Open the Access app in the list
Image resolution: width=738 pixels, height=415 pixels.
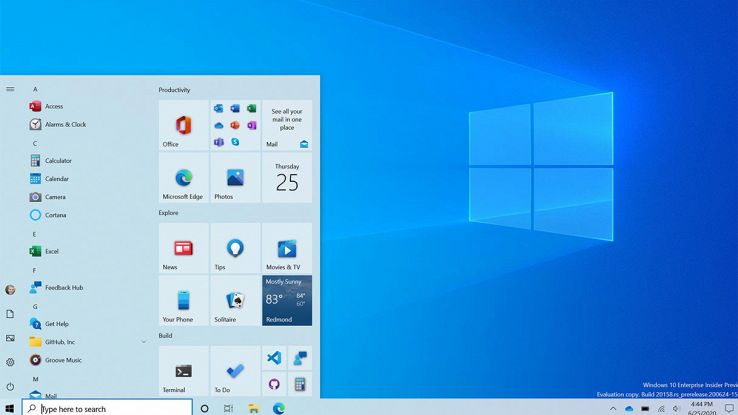click(x=87, y=106)
